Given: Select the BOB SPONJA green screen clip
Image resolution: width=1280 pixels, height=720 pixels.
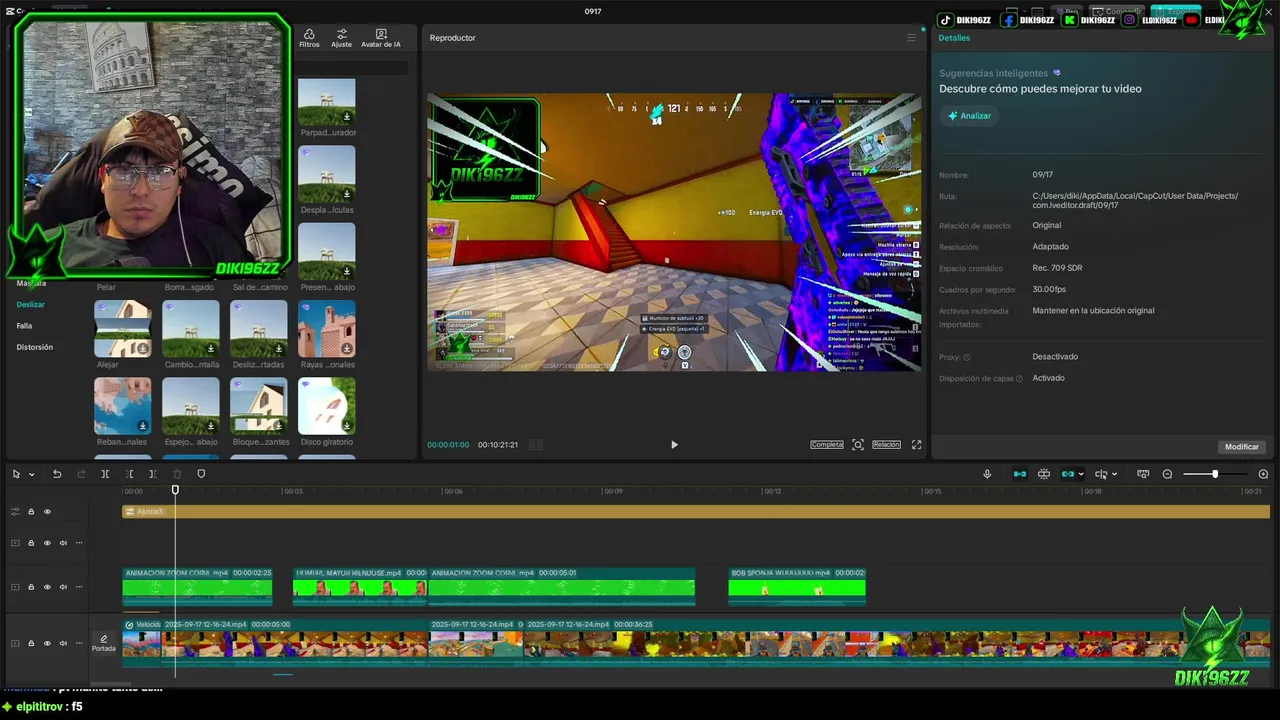Looking at the screenshot, I should (x=797, y=587).
